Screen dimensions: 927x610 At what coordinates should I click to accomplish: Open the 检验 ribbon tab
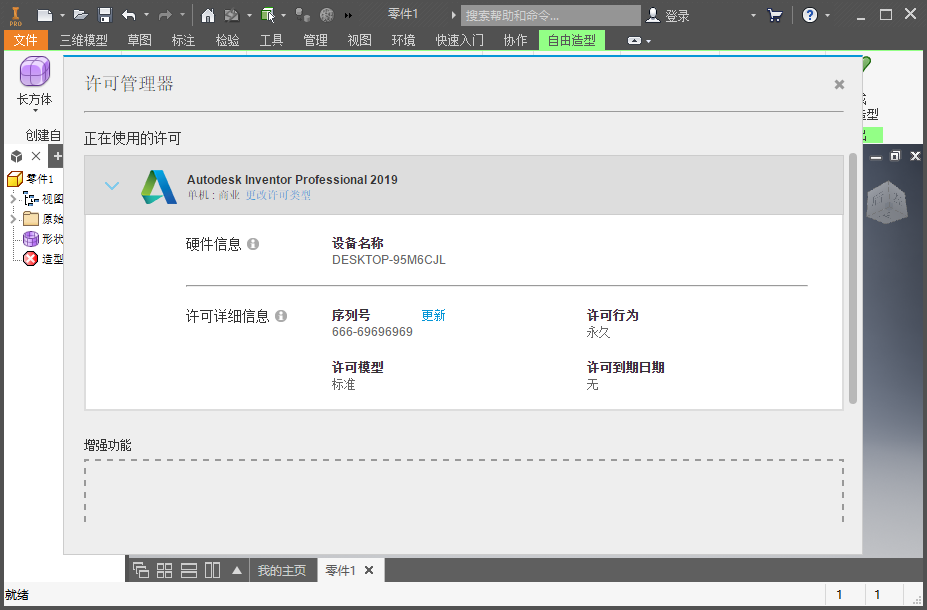pyautogui.click(x=228, y=40)
